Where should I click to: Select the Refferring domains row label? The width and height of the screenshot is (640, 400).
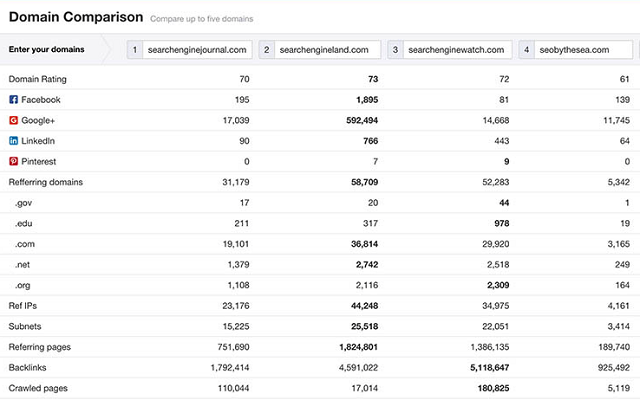pos(46,182)
